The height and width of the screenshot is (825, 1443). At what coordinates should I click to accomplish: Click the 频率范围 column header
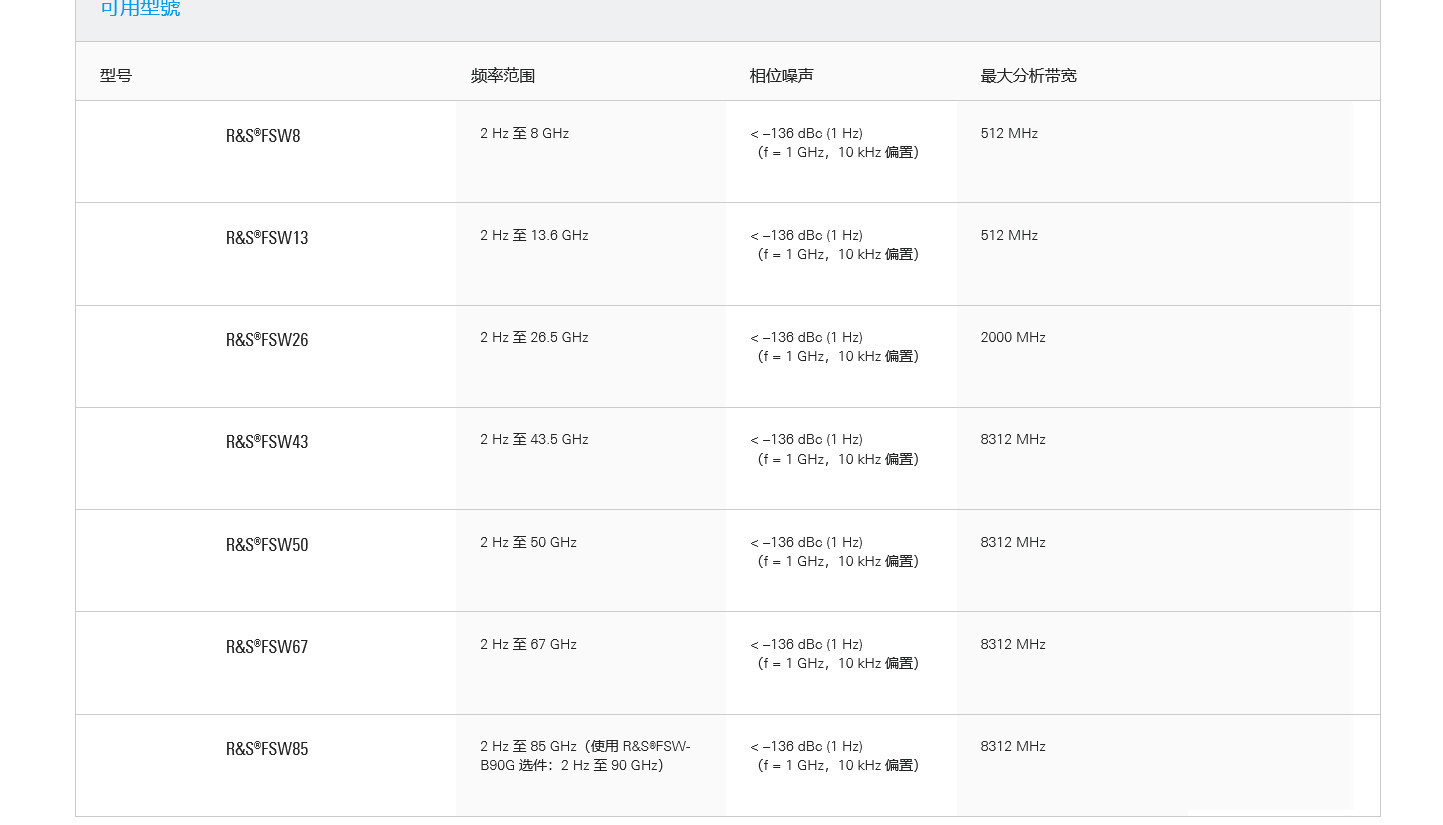(503, 76)
